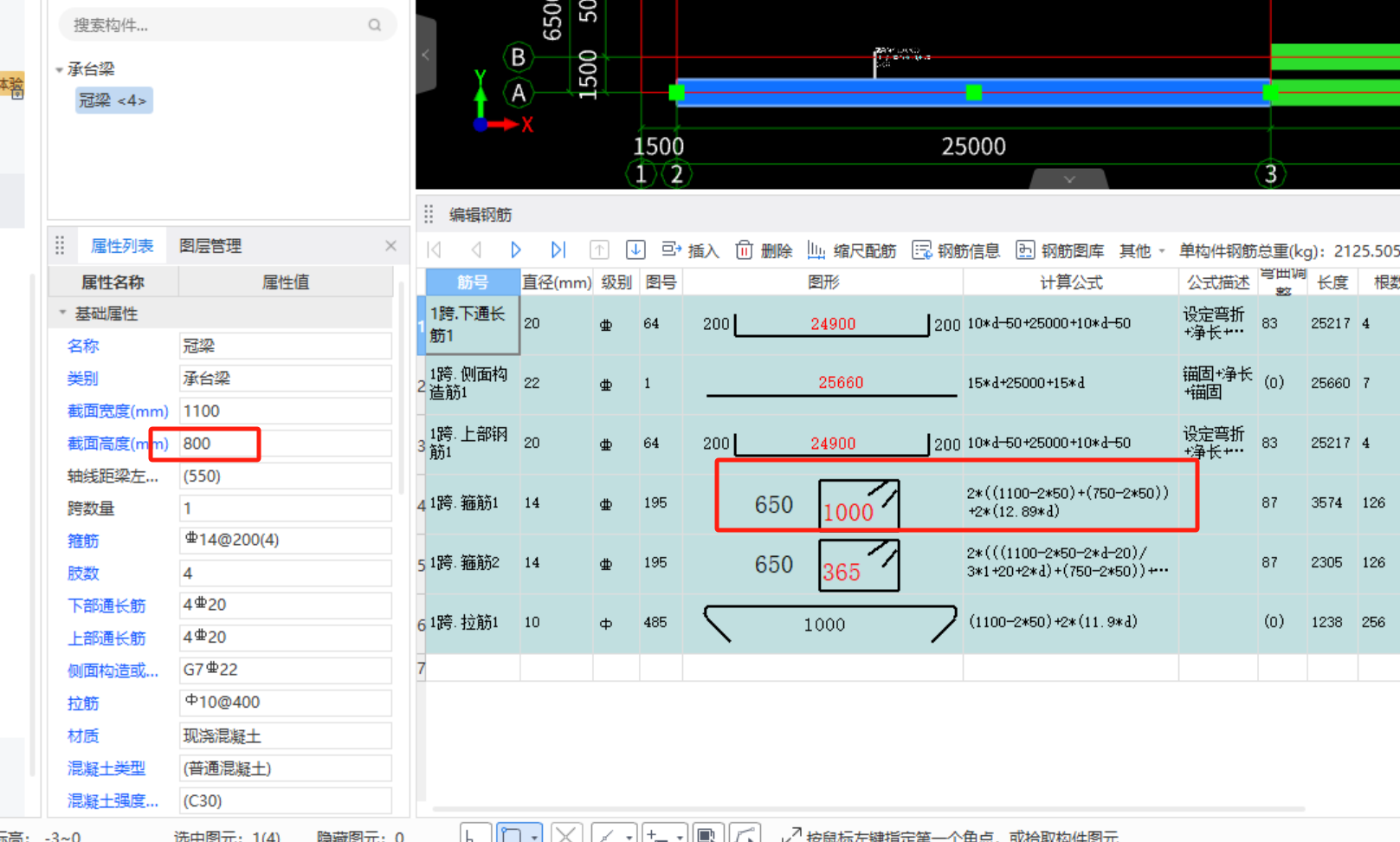1400x842 pixels.
Task: Go to next rebar record
Action: (x=516, y=250)
